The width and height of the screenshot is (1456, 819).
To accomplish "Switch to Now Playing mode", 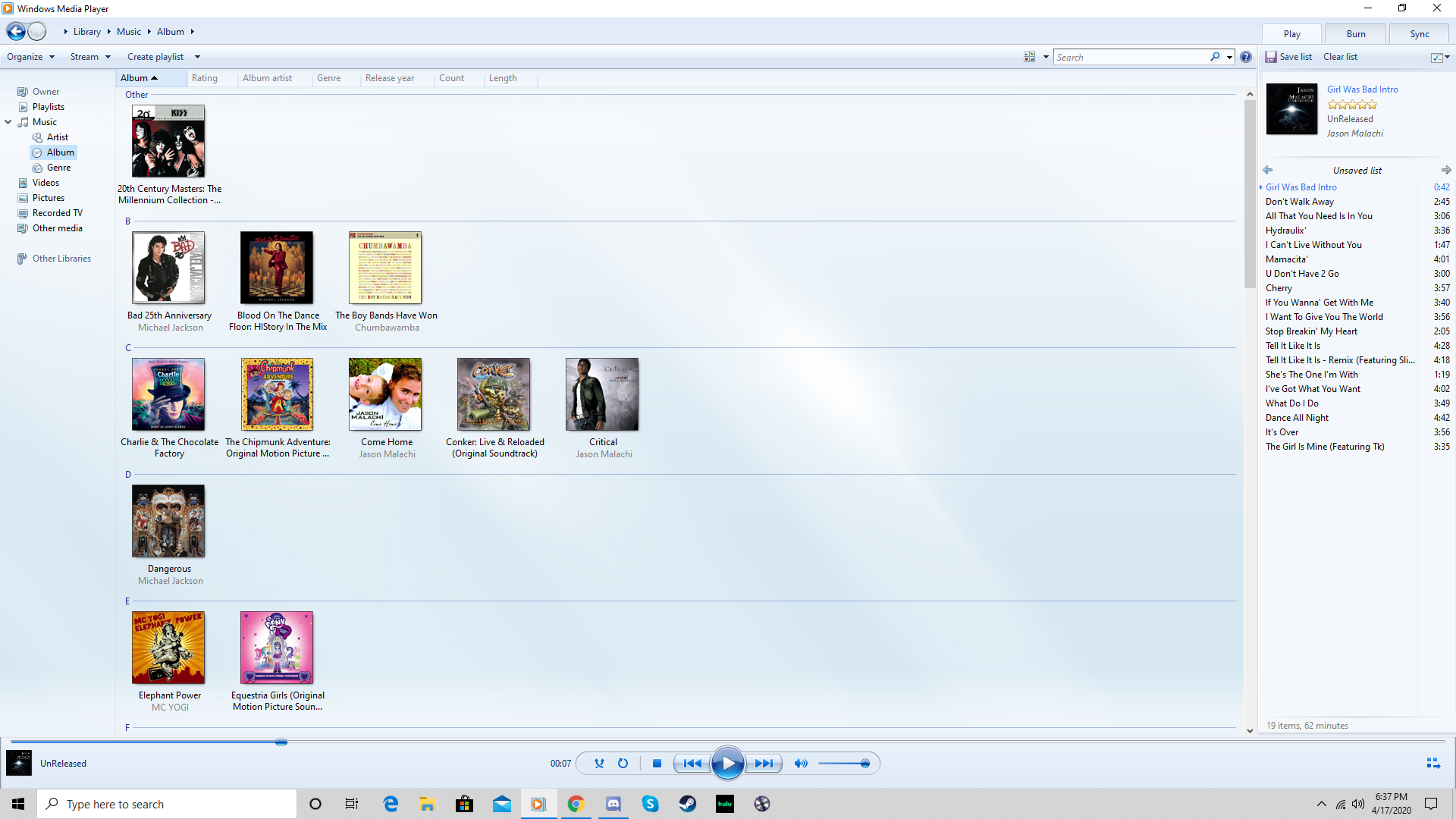I will tap(1433, 764).
